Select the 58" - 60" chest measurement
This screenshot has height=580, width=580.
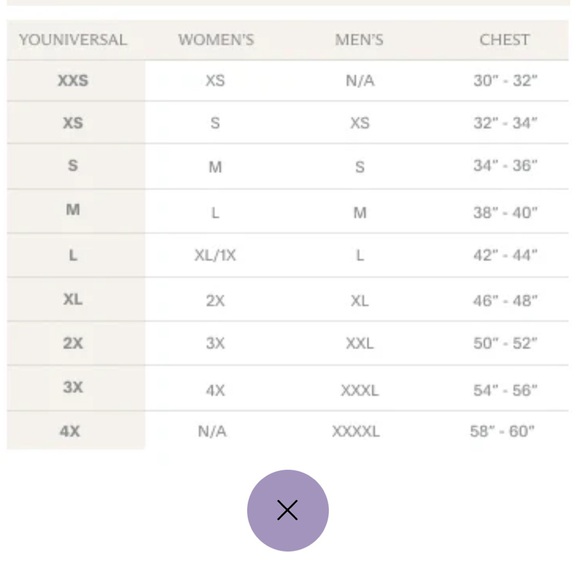[x=502, y=431]
